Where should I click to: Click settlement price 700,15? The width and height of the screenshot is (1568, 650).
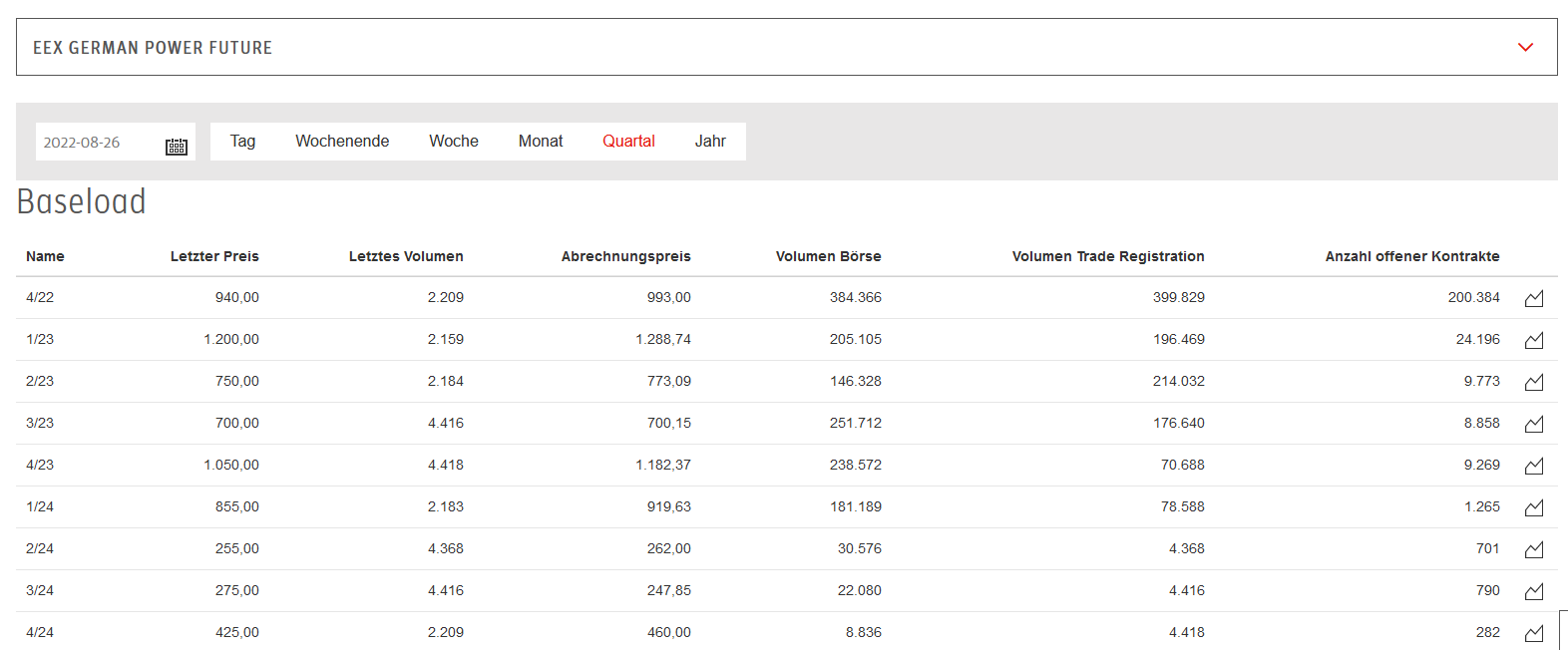[x=669, y=423]
